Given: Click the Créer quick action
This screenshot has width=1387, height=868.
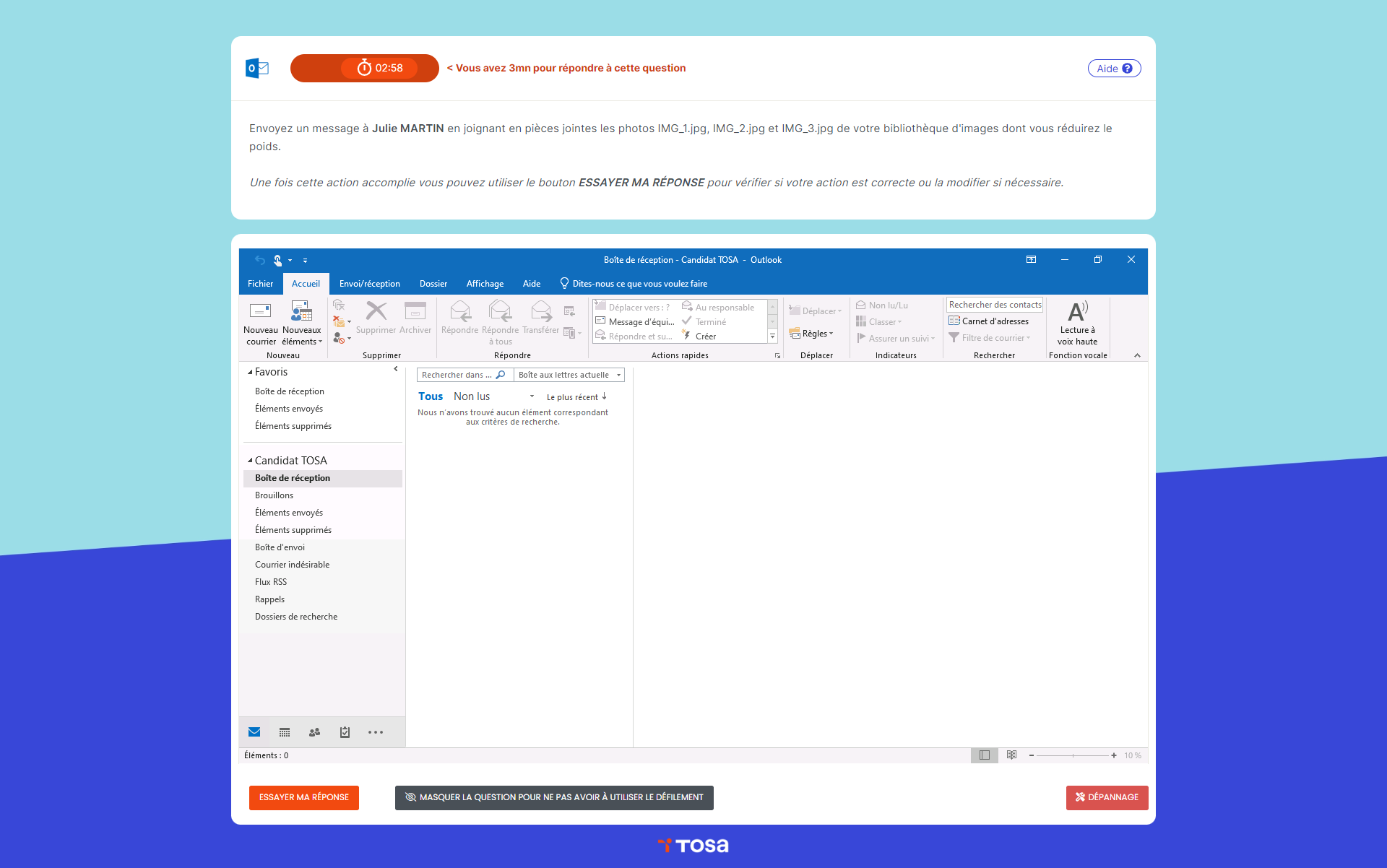Looking at the screenshot, I should point(705,337).
